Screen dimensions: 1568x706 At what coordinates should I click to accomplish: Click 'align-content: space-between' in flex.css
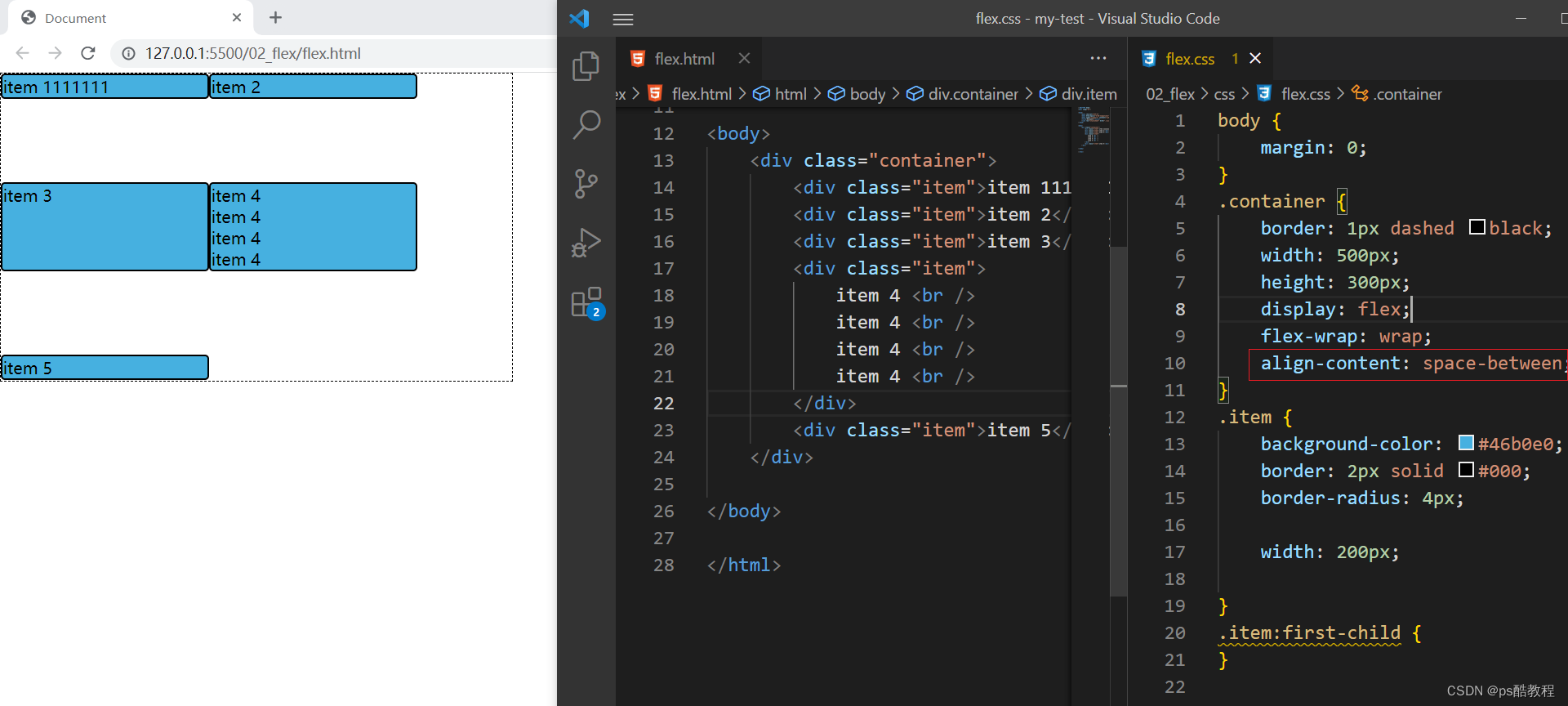point(1411,363)
